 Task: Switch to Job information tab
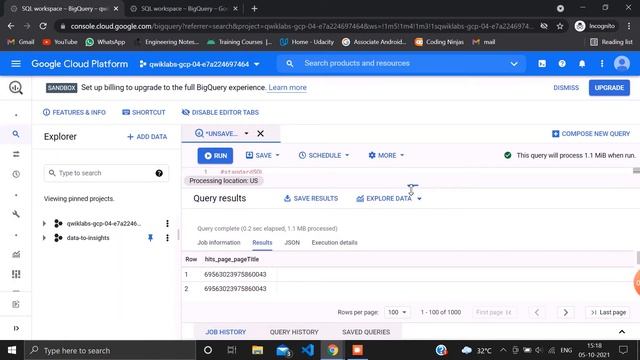point(219,242)
